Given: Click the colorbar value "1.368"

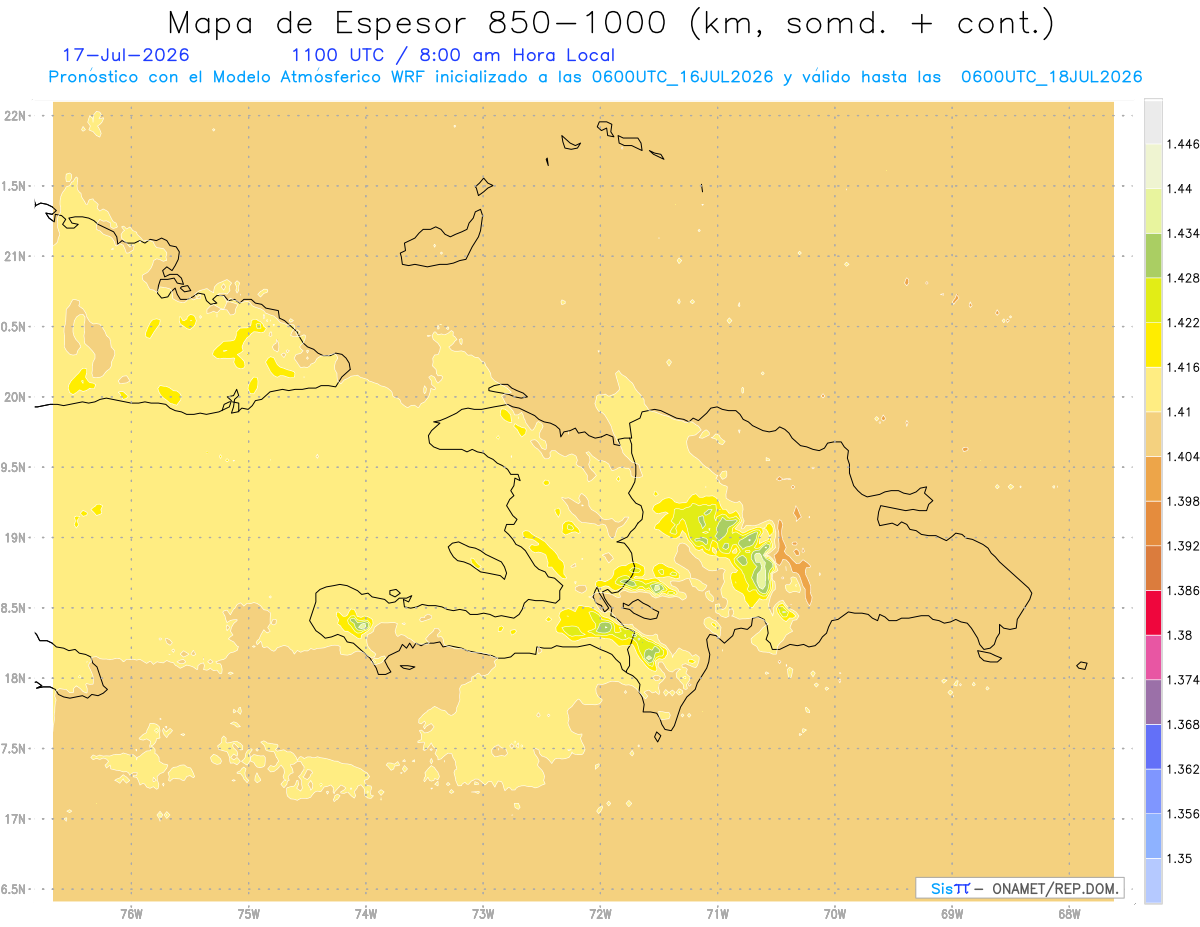Looking at the screenshot, I should 1183,725.
